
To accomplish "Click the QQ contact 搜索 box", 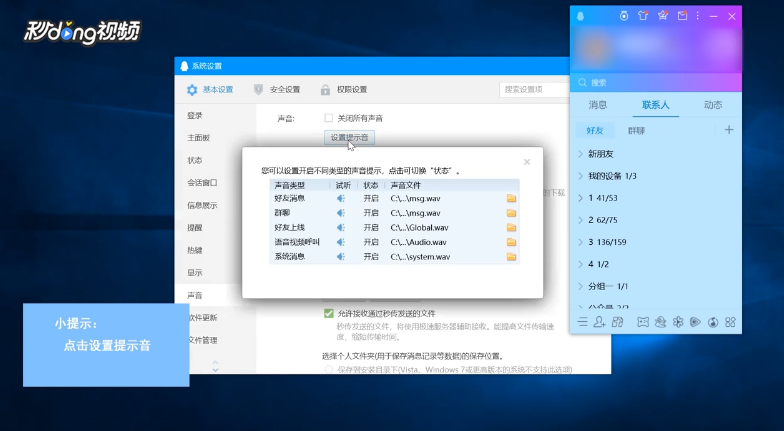I will tap(656, 82).
